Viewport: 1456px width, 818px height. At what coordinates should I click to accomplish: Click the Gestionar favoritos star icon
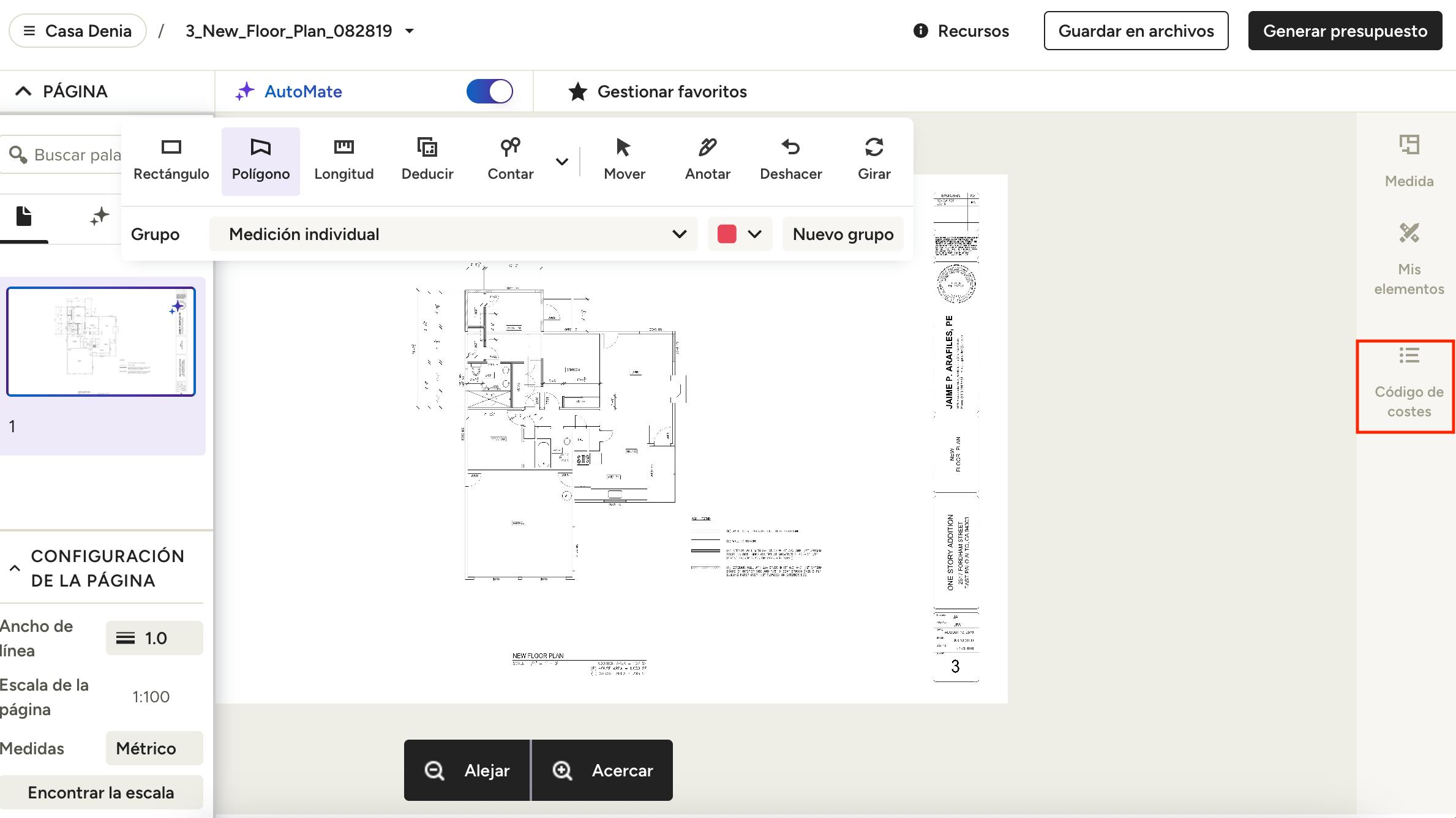(x=578, y=92)
